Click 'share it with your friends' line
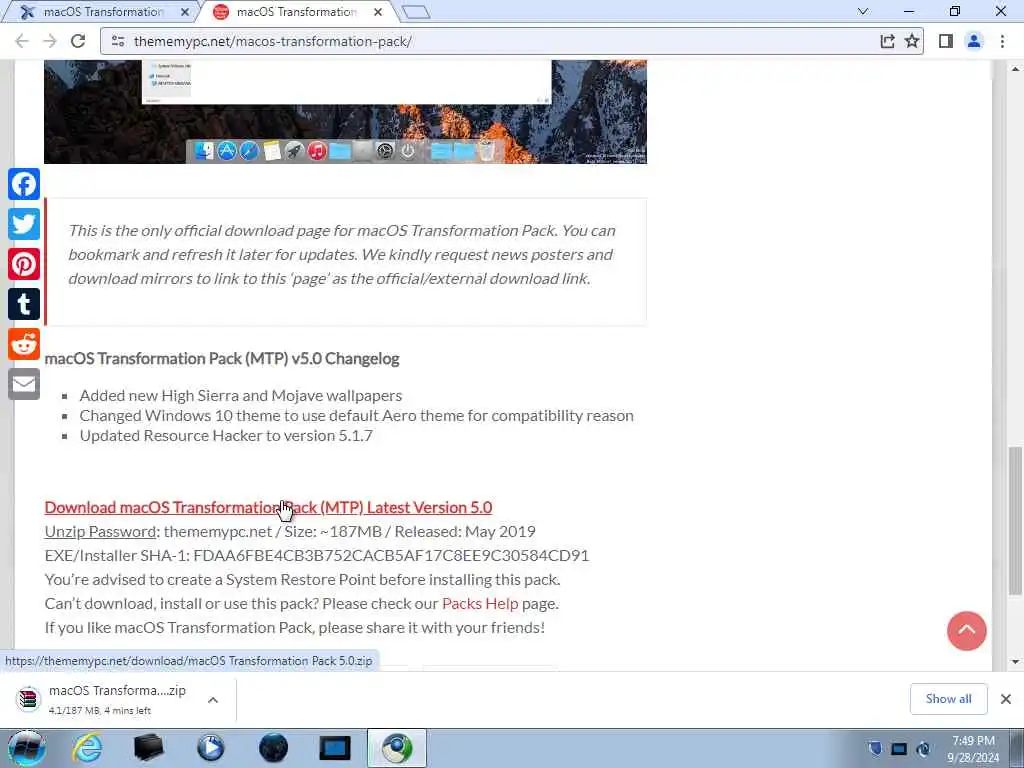Image resolution: width=1024 pixels, height=768 pixels. tap(295, 628)
